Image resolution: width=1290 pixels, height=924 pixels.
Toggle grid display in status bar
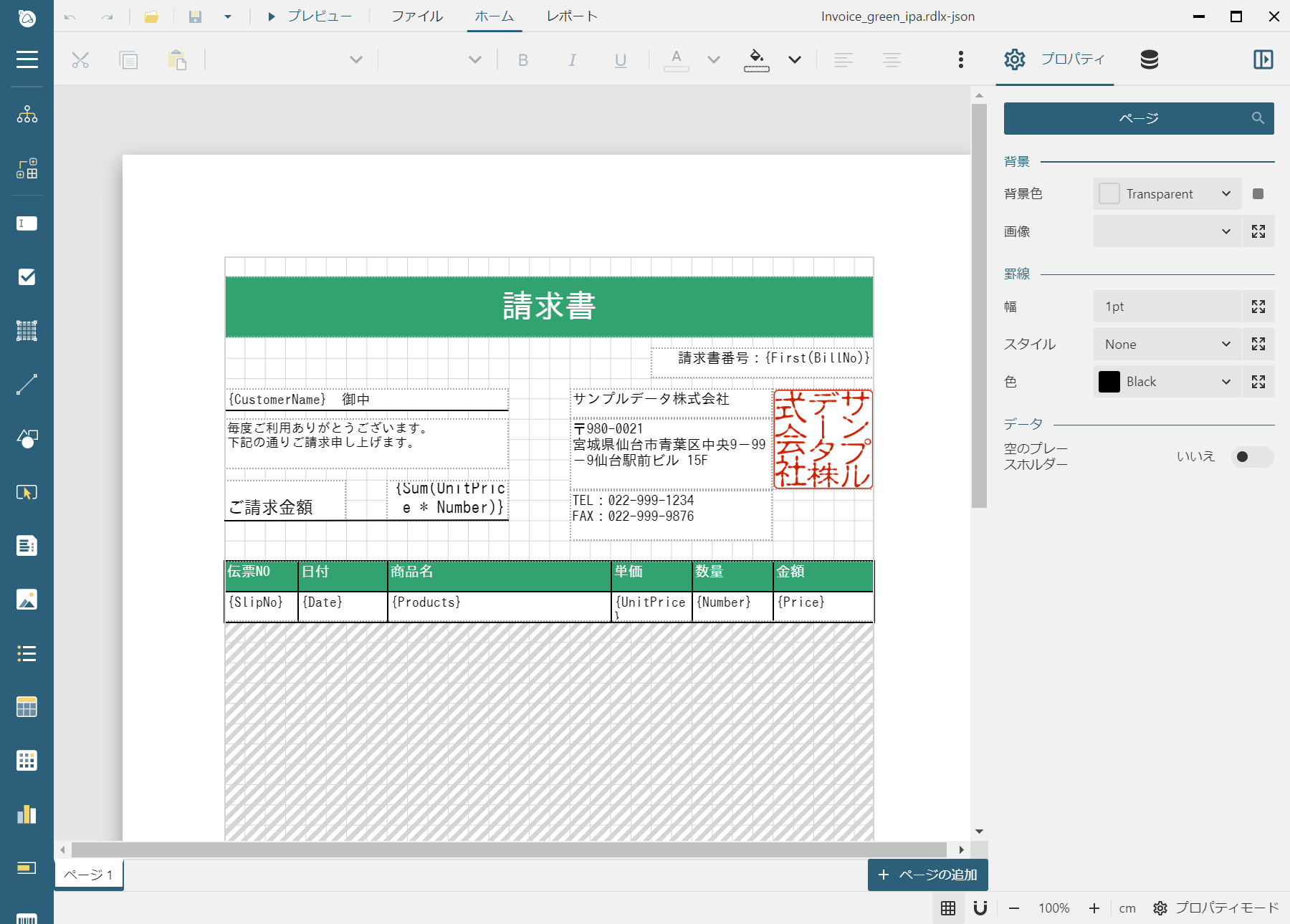tap(948, 908)
